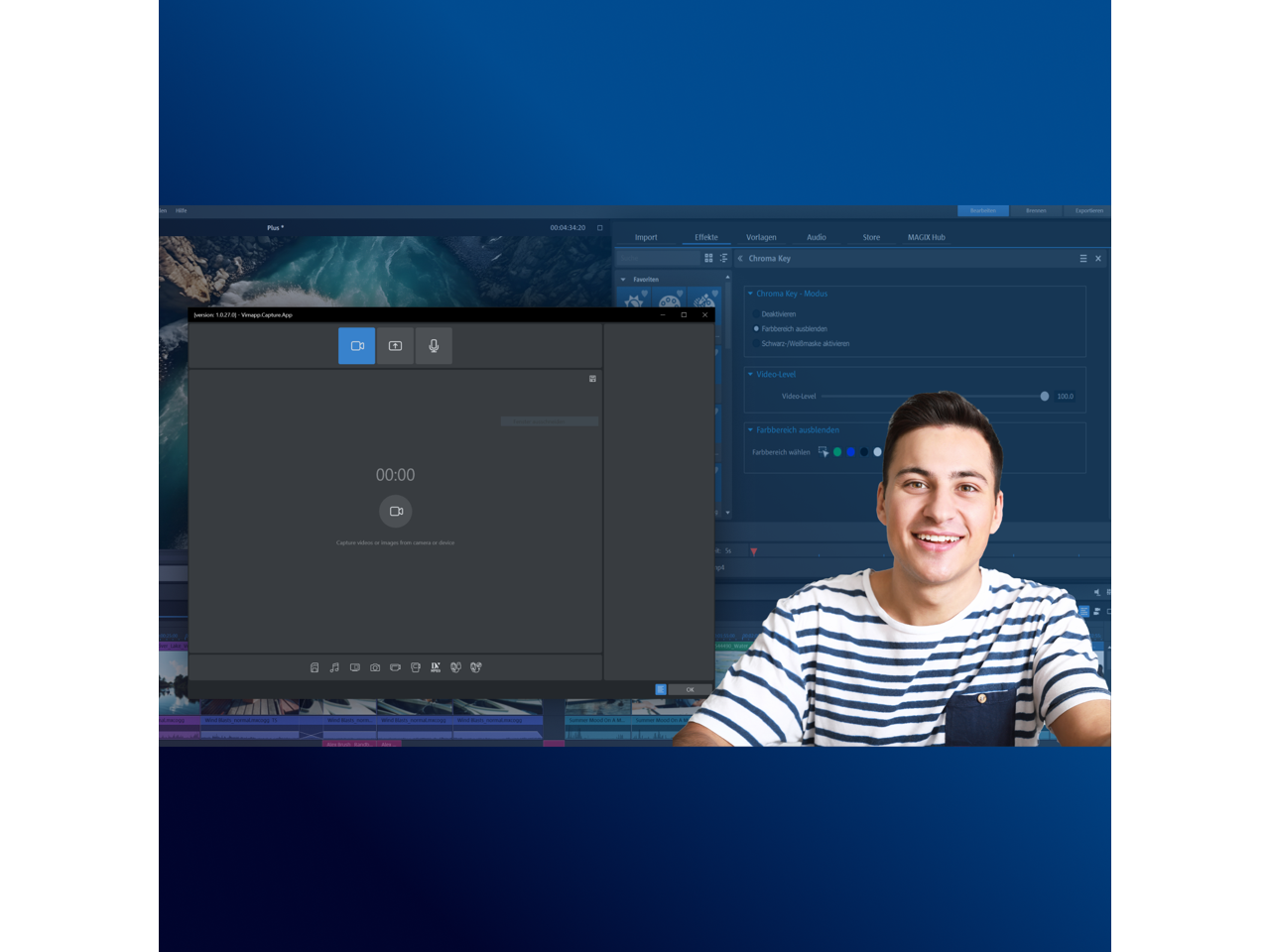Click the camcorder icon in capture toolbar
The height and width of the screenshot is (952, 1270).
tap(395, 667)
